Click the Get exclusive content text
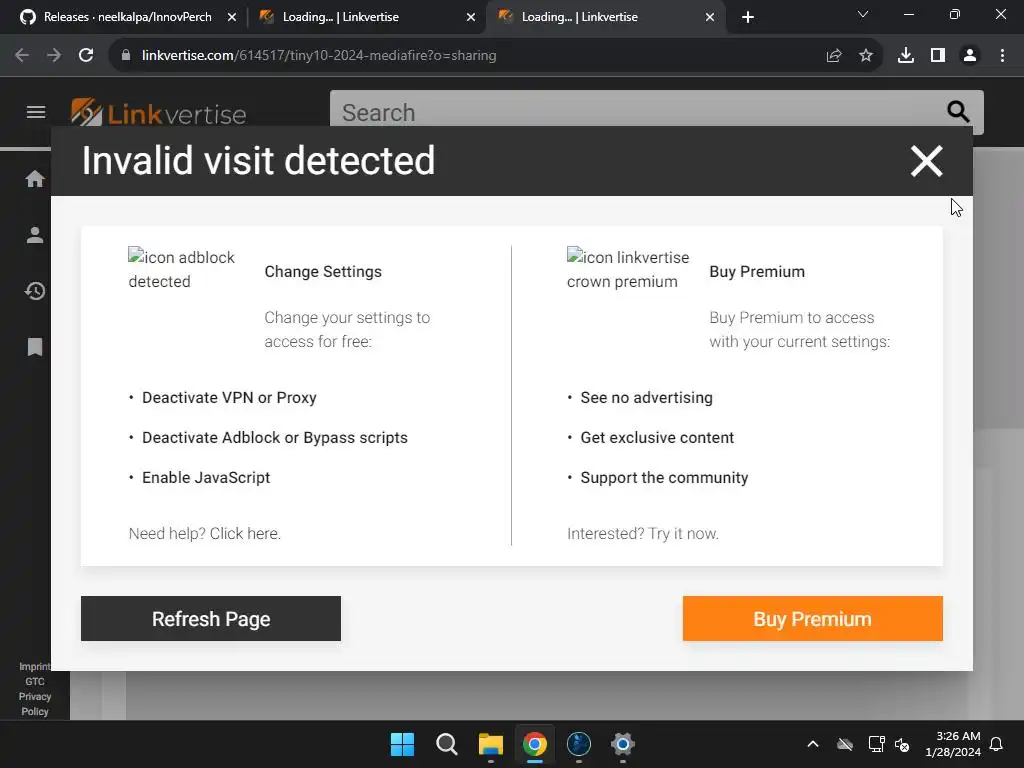The height and width of the screenshot is (768, 1024). [x=657, y=438]
